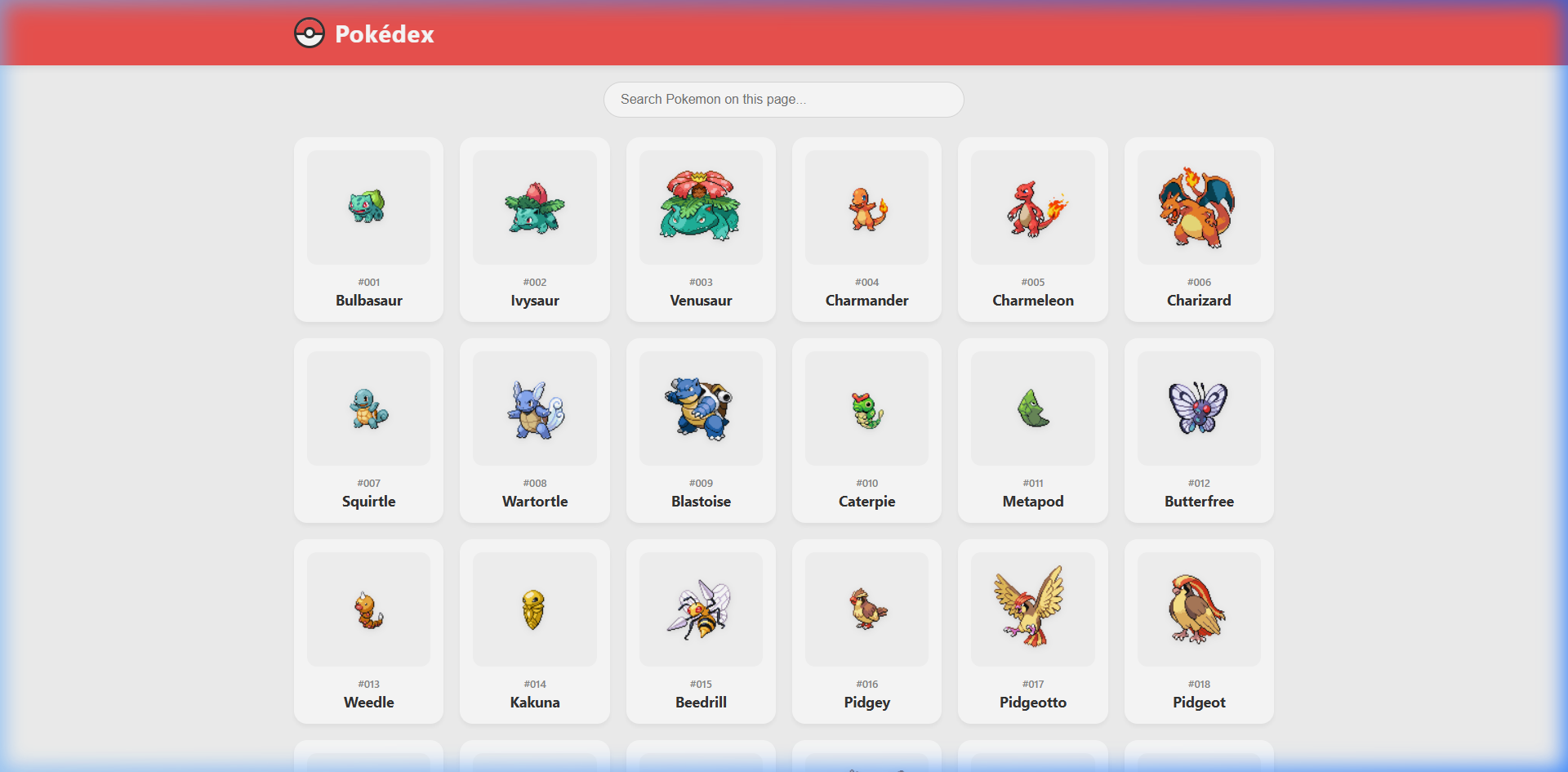Open Charmander sprite image
1568x772 pixels.
click(866, 208)
